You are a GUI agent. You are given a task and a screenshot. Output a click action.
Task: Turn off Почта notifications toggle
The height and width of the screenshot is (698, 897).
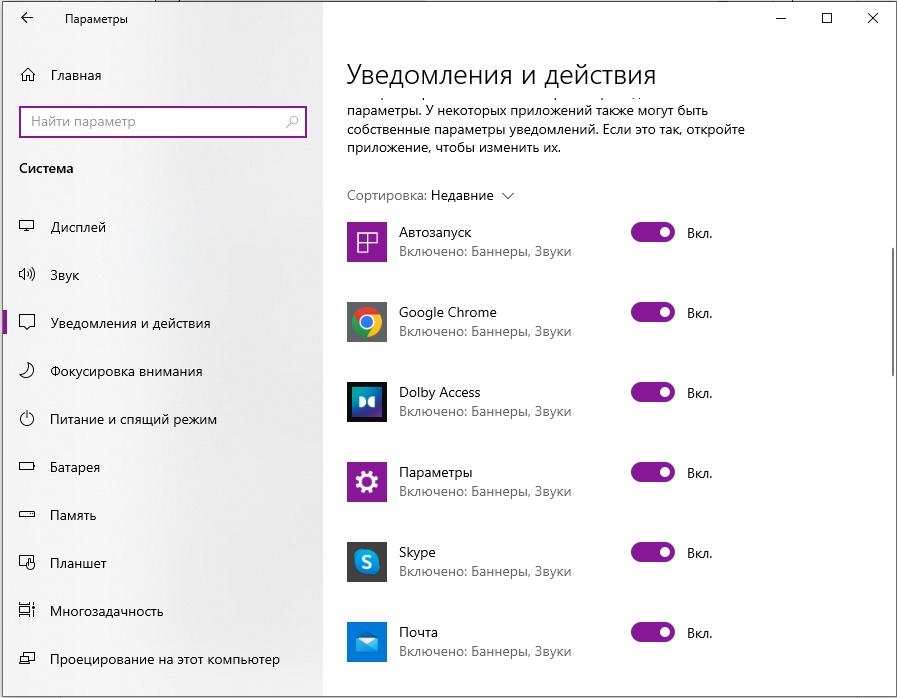click(653, 632)
